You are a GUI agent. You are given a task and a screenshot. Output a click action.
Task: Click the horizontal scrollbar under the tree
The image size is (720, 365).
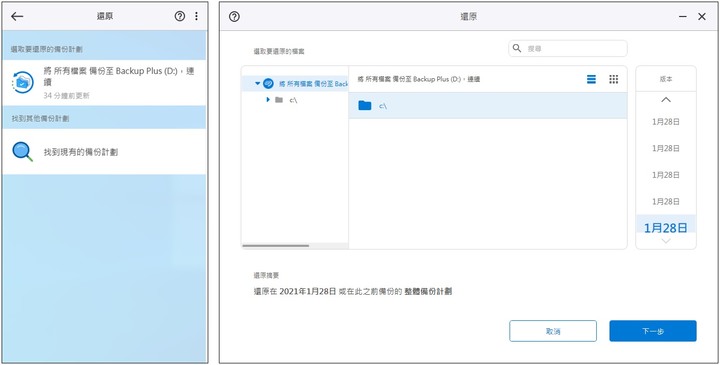(276, 246)
